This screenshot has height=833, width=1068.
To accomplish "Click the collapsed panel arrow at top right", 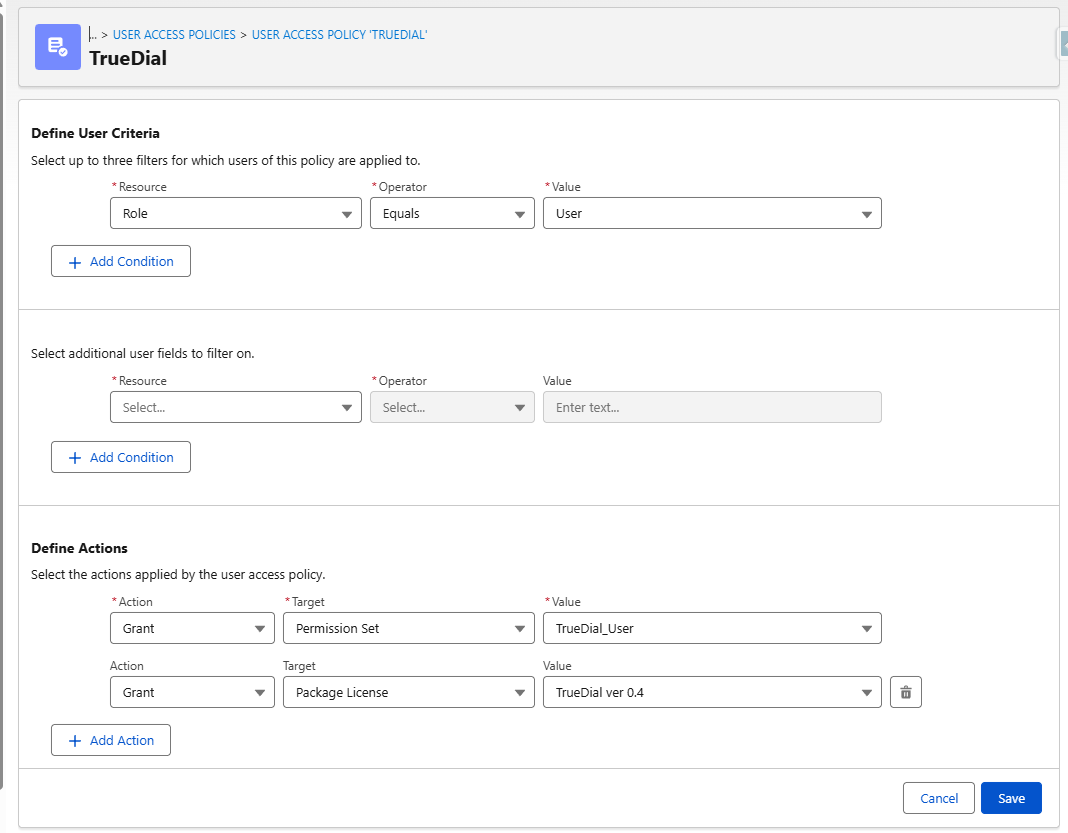I will click(x=1062, y=43).
